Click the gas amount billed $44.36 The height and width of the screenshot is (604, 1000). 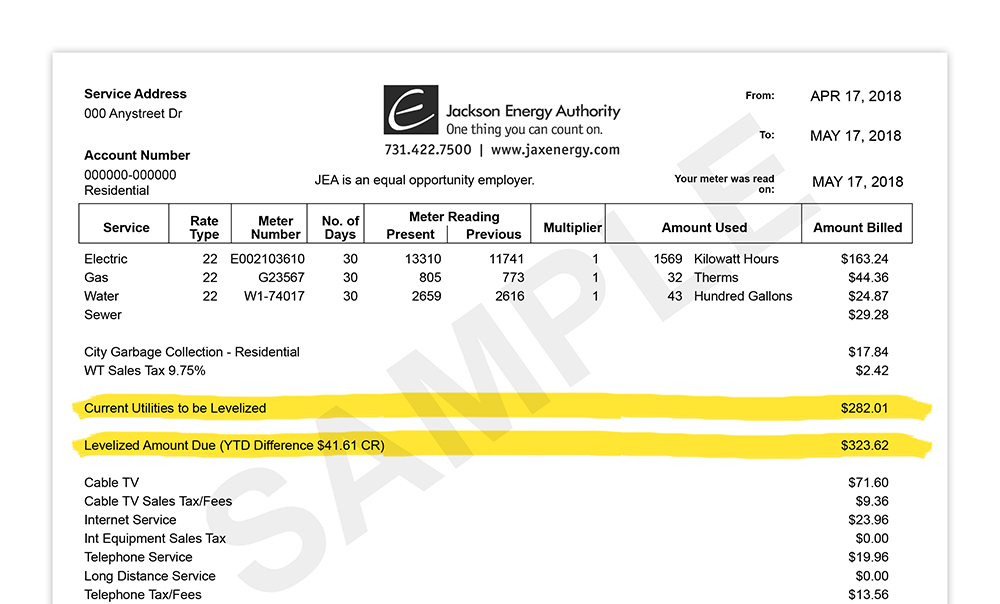click(868, 277)
